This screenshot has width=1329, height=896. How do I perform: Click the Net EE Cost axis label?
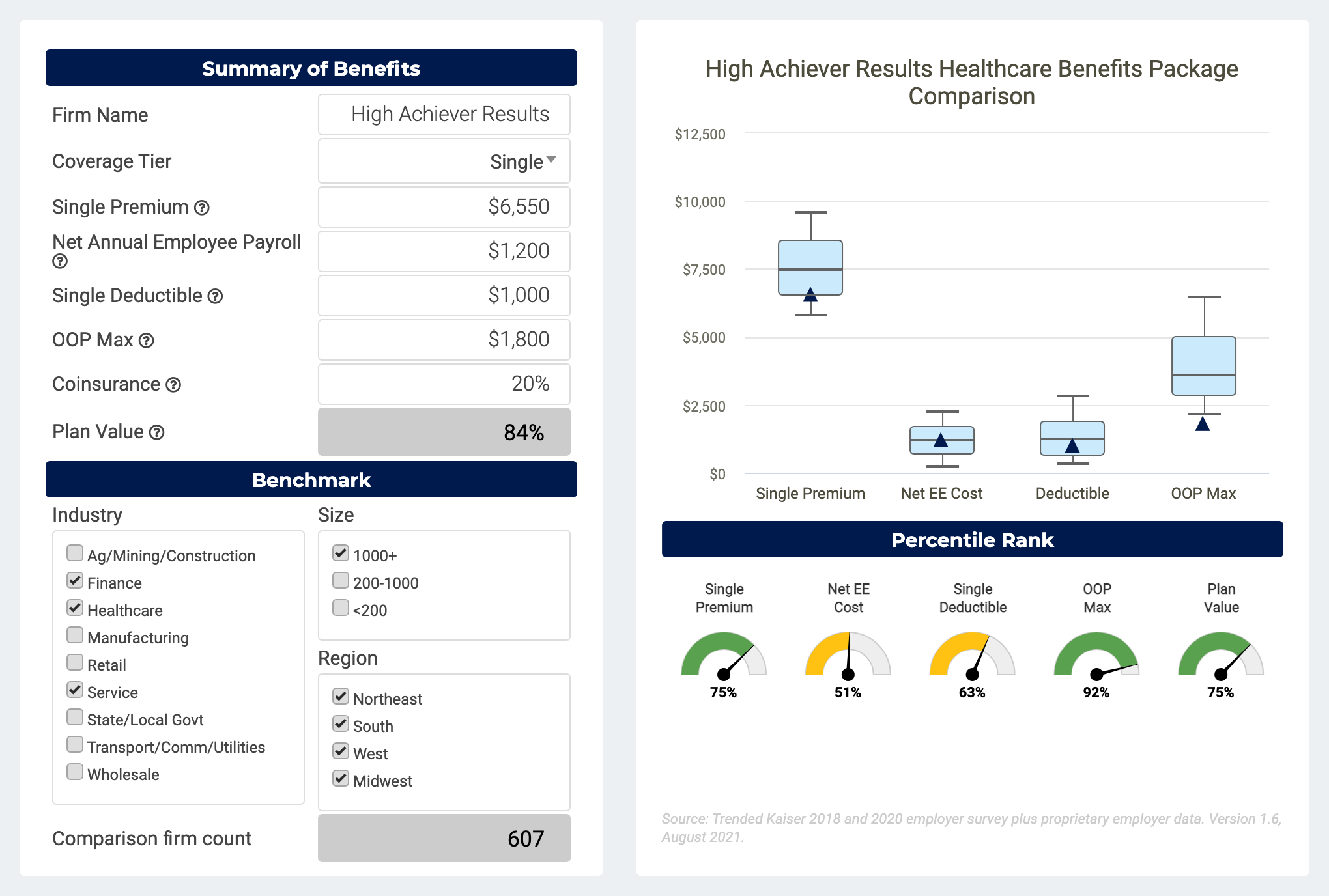(941, 494)
